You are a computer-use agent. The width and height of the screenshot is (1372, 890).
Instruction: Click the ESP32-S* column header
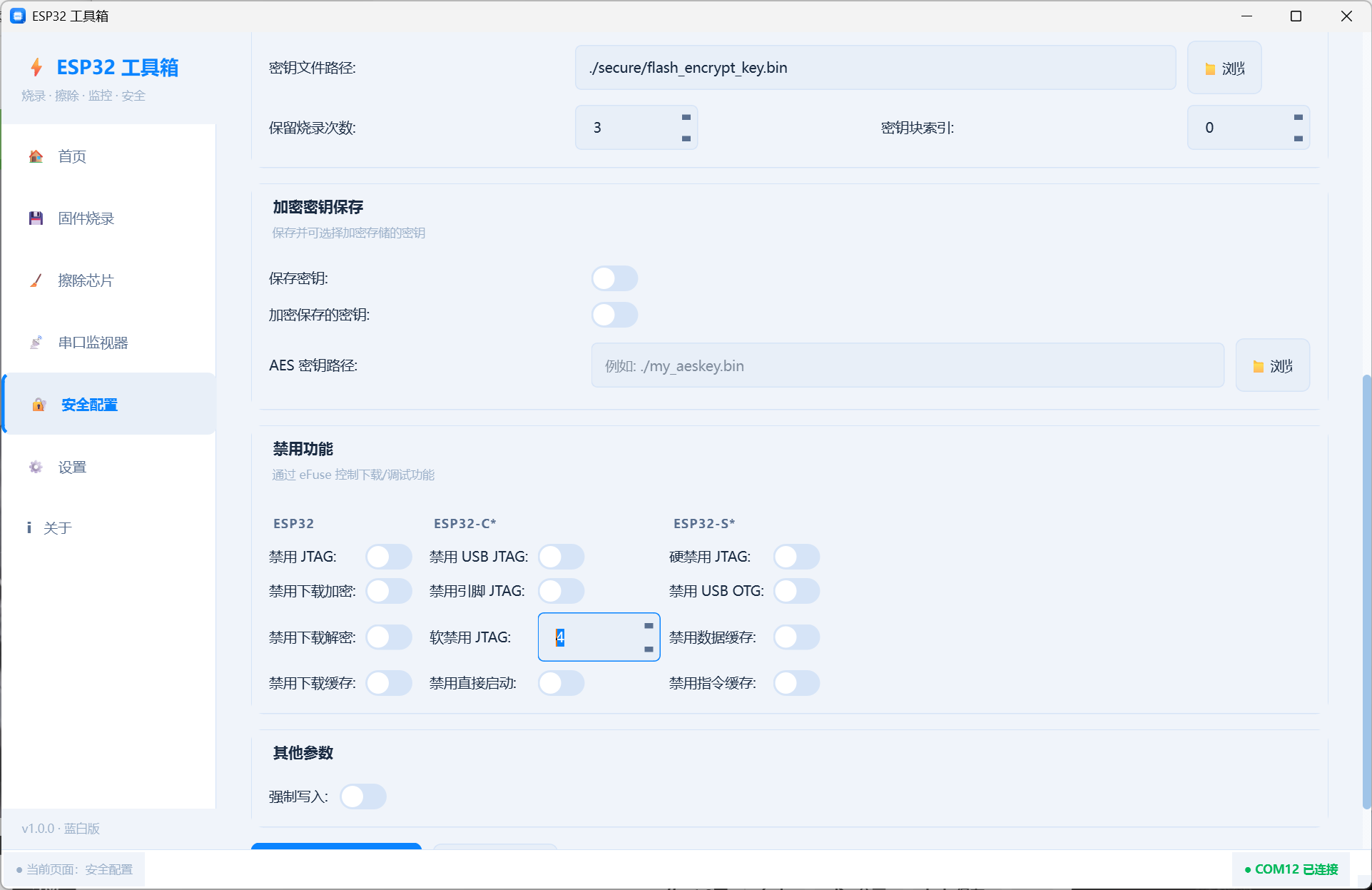[704, 524]
